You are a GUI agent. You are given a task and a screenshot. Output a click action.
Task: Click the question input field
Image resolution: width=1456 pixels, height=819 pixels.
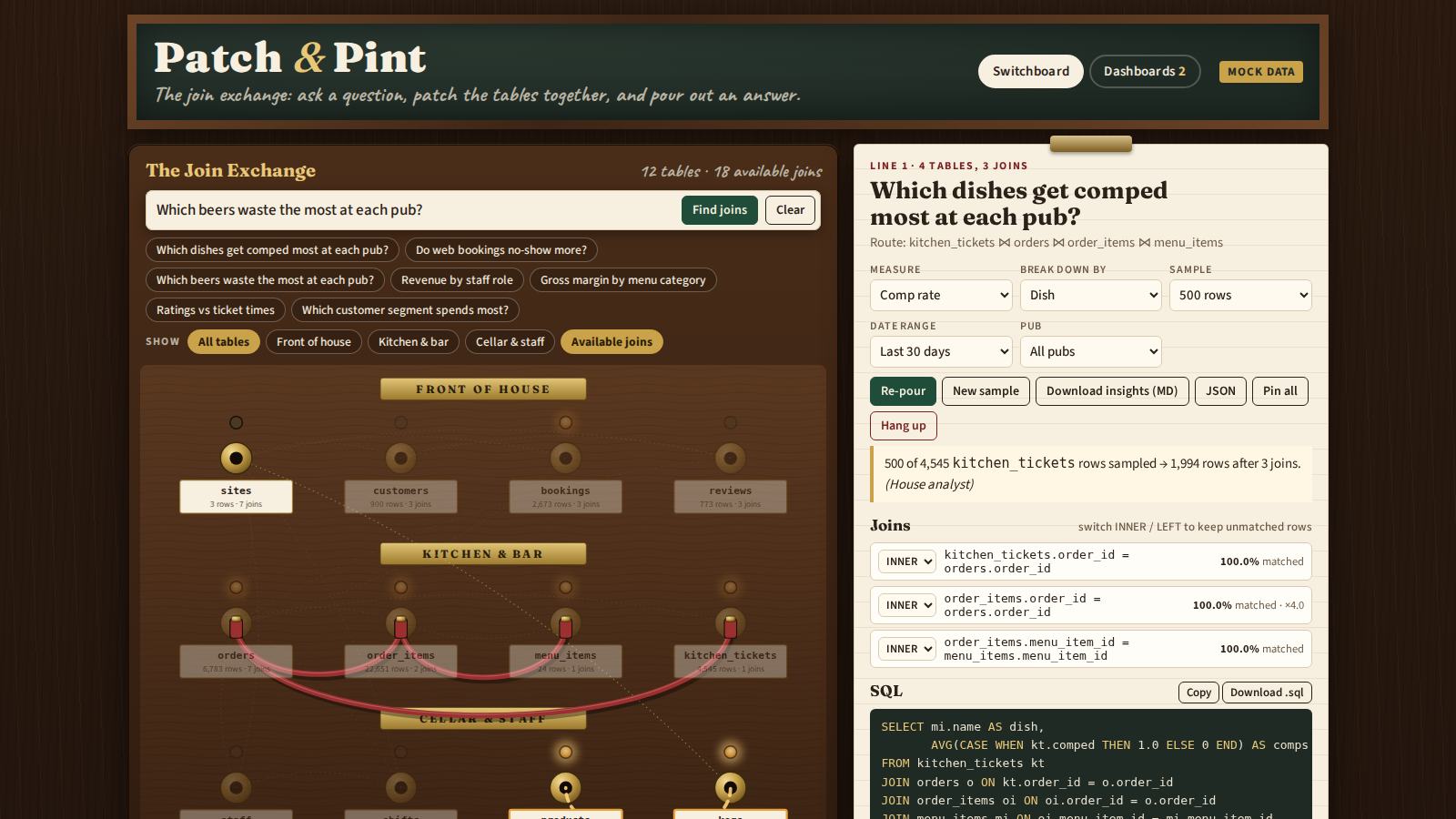[415, 210]
